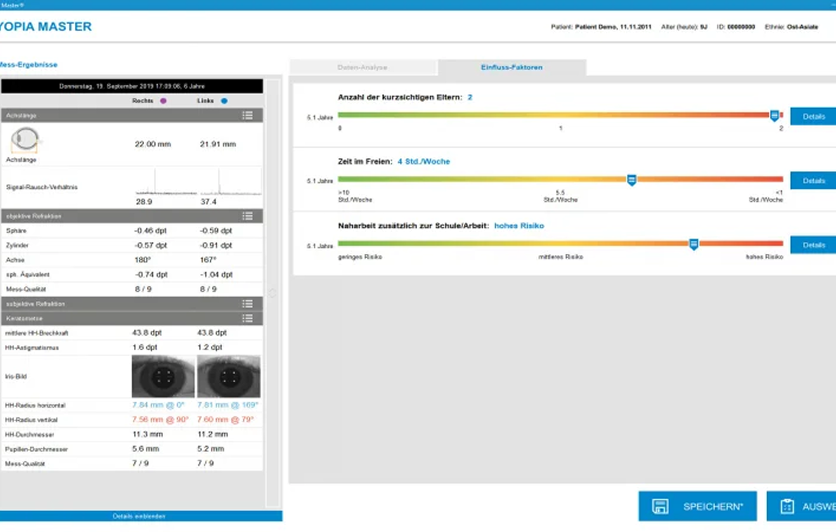The image size is (836, 532).
Task: Click slider handle for kurzsichtige Eltern
Action: pos(774,115)
